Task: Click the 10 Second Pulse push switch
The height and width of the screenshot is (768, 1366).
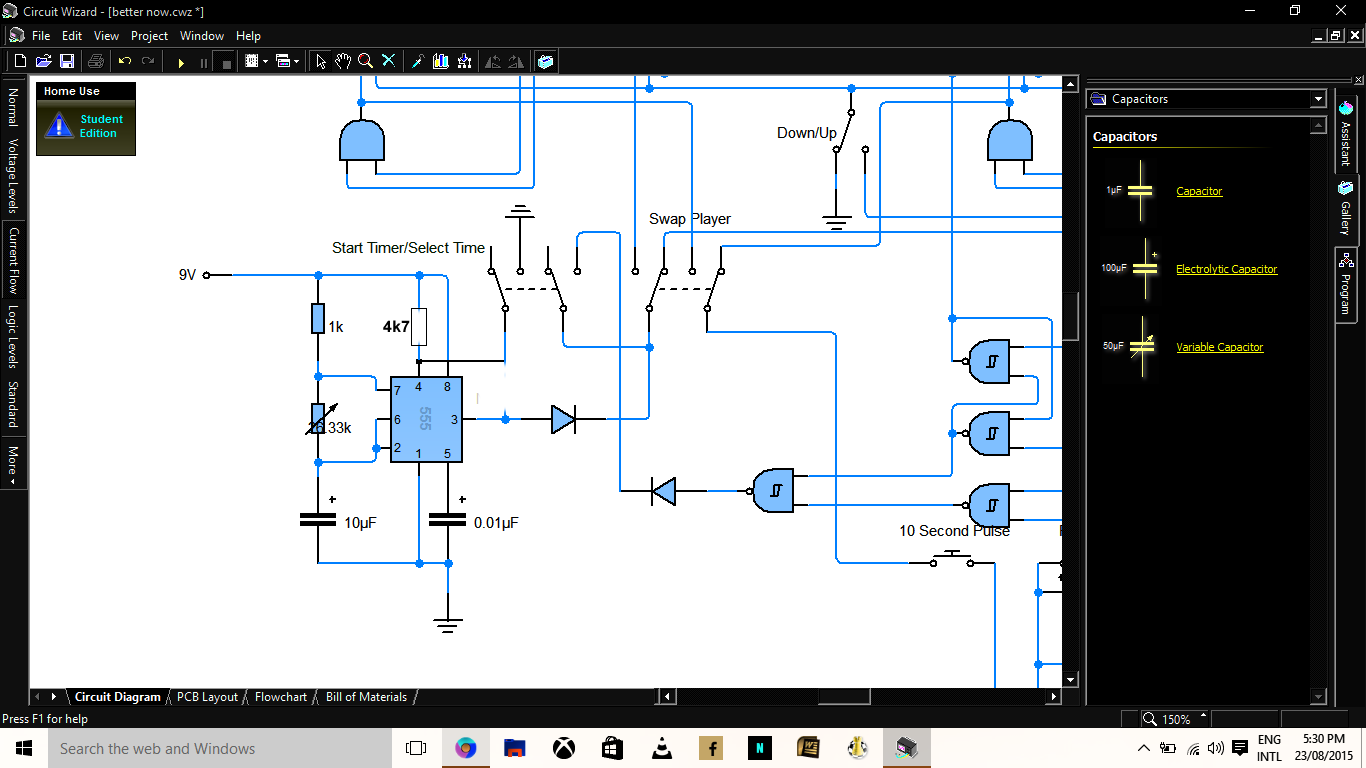Action: click(x=953, y=559)
